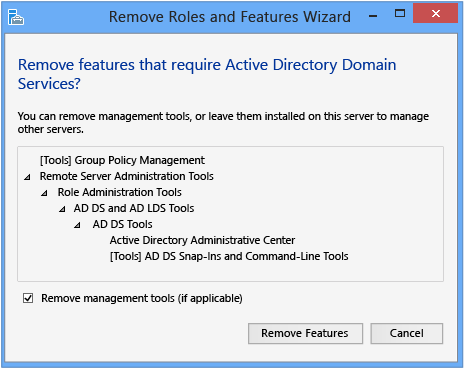
Task: Close the Remove Roles and Features Wizard
Action: pos(435,13)
